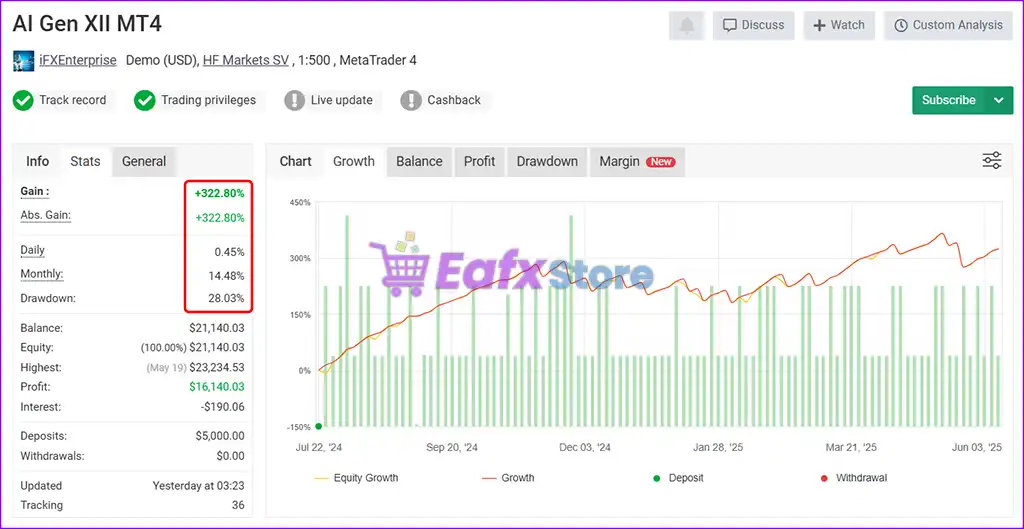Click the Live update warning icon
The width and height of the screenshot is (1024, 529).
tap(295, 101)
